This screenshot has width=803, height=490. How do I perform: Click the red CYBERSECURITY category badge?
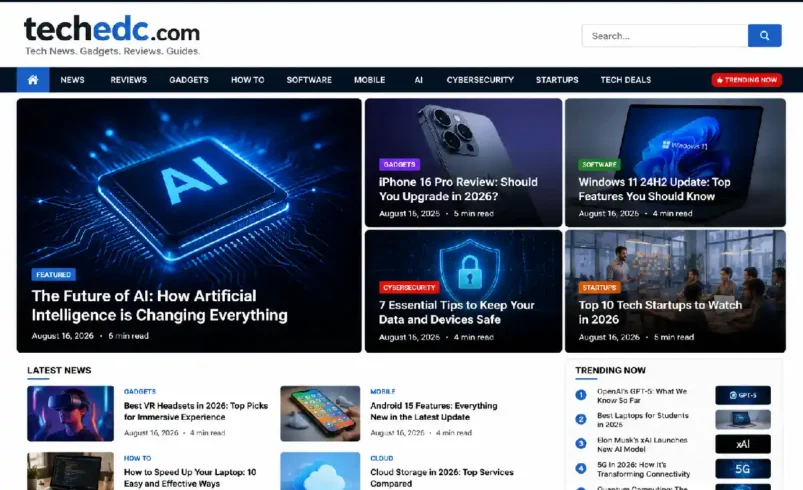tap(409, 288)
